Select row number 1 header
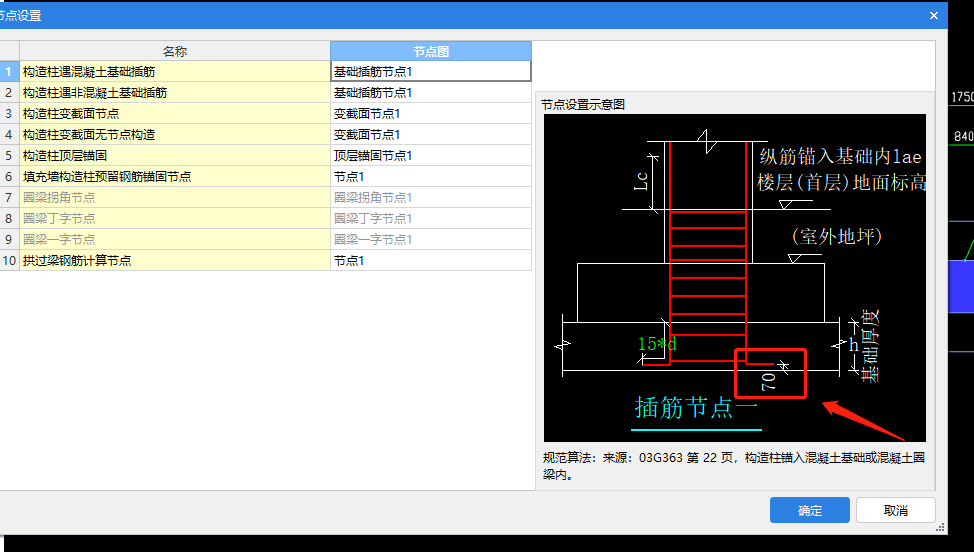 9,71
